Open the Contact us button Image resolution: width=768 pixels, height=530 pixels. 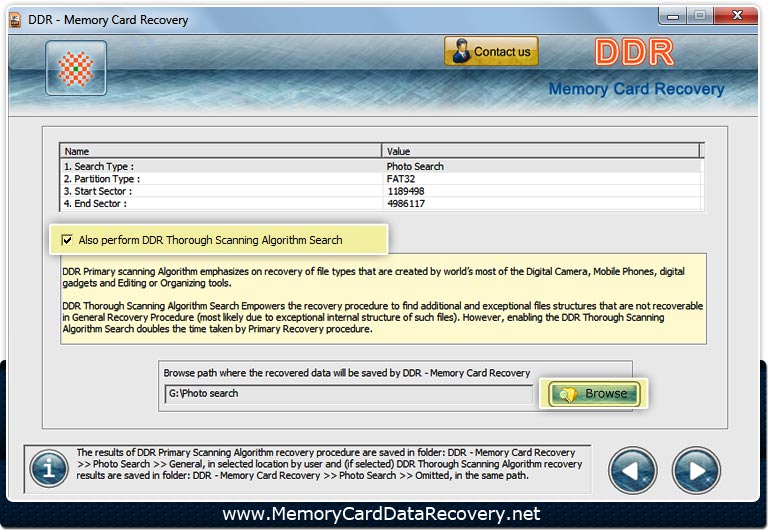pos(491,52)
